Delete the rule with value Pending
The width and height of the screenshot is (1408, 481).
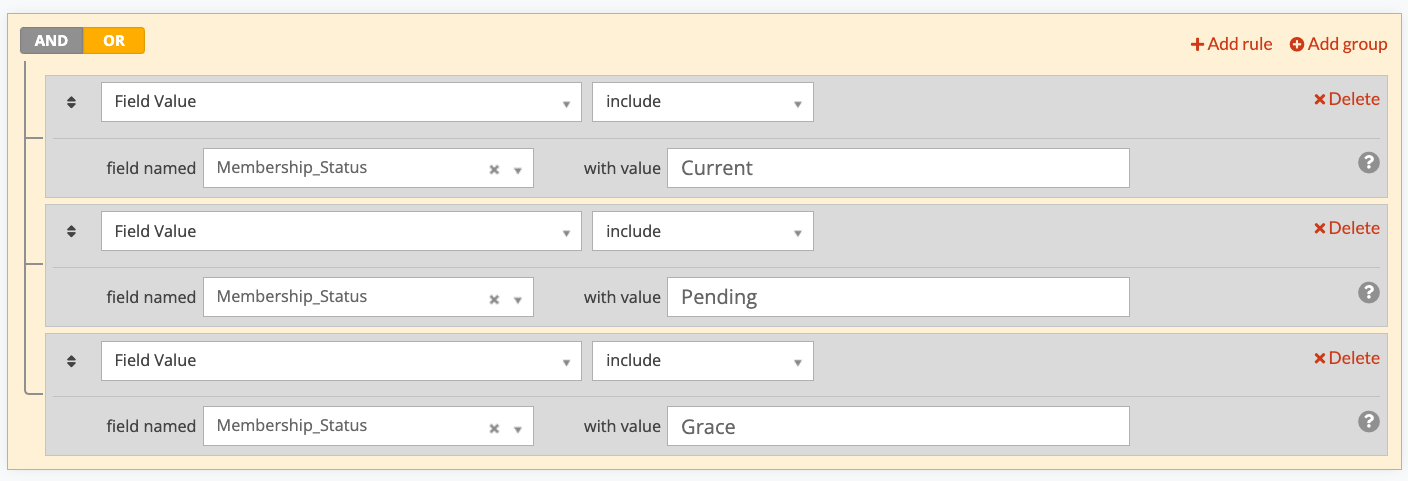(x=1346, y=228)
